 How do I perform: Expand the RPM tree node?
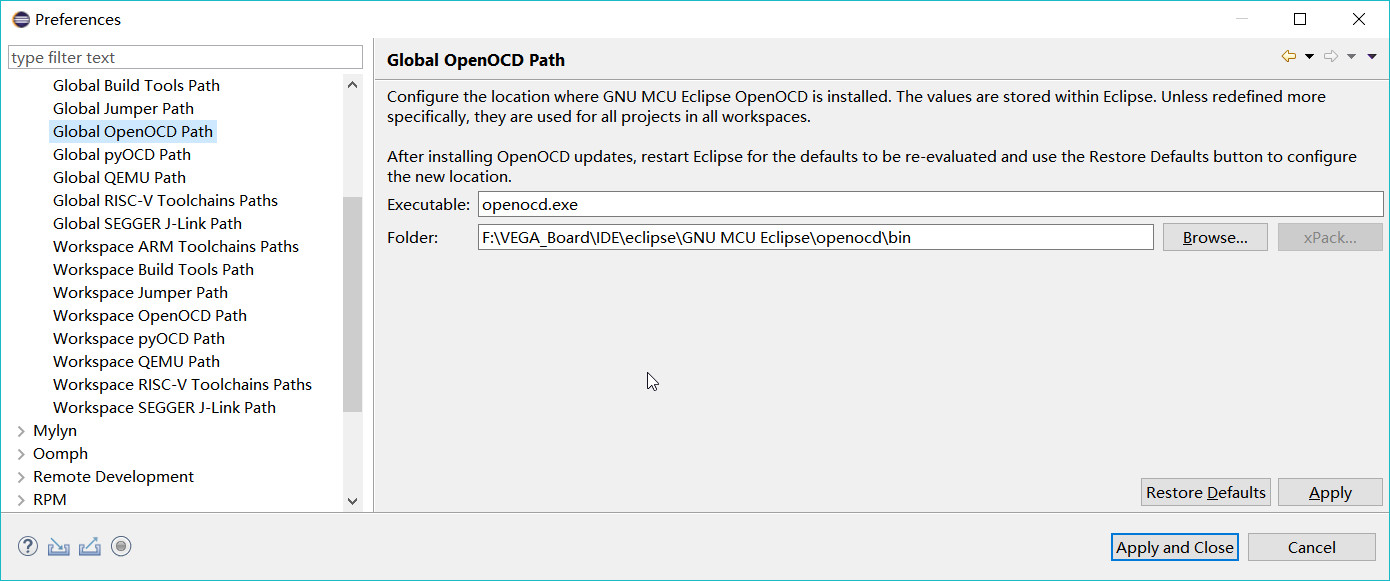22,500
